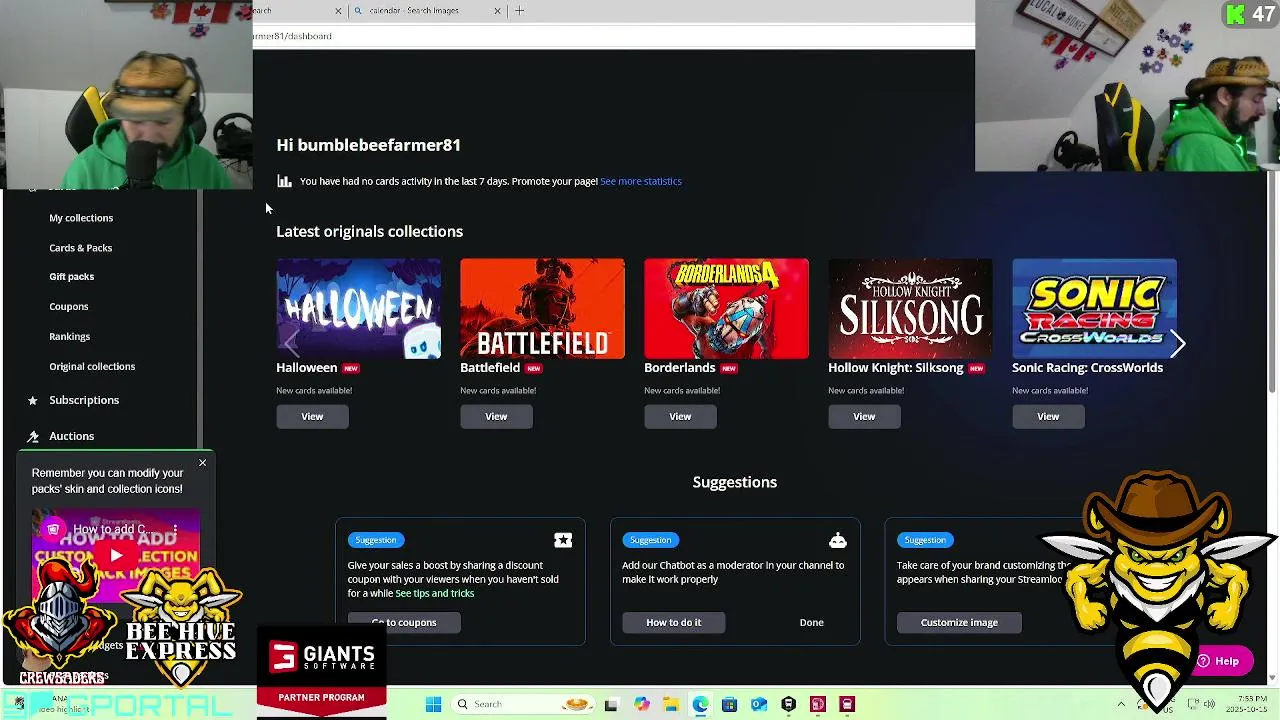Viewport: 1280px width, 720px height.
Task: Close the pack skin reminder popup
Action: pos(202,462)
